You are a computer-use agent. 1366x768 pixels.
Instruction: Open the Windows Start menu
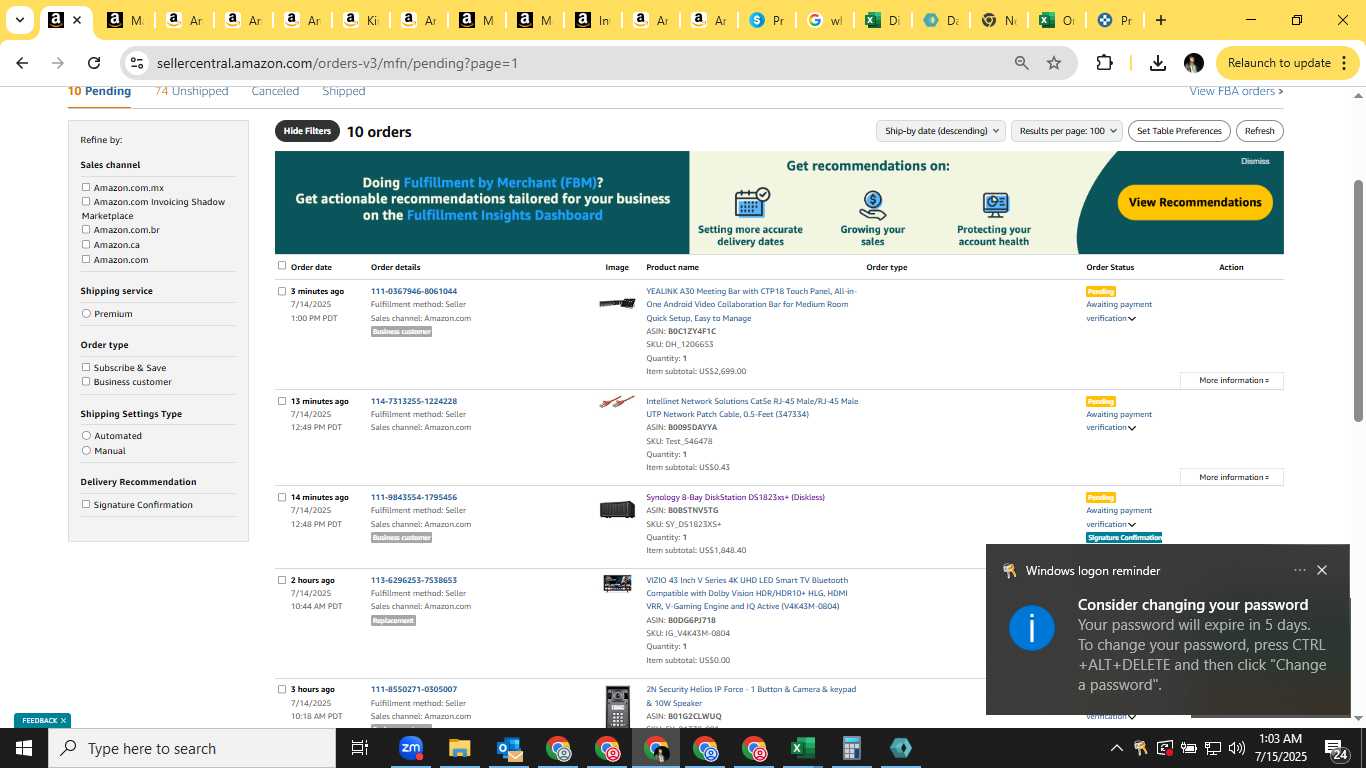(23, 748)
